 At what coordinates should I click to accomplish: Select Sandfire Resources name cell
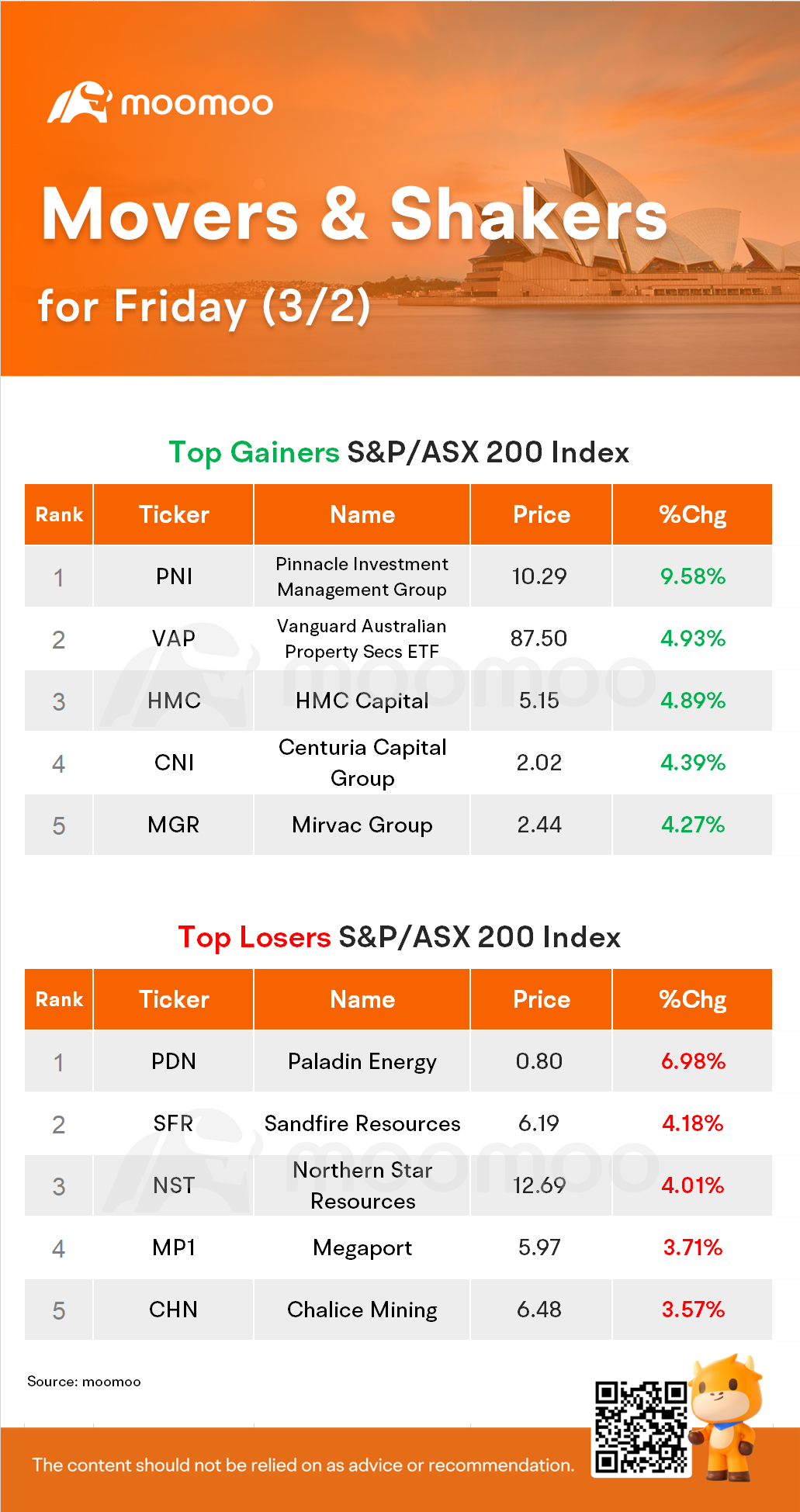click(x=362, y=1123)
